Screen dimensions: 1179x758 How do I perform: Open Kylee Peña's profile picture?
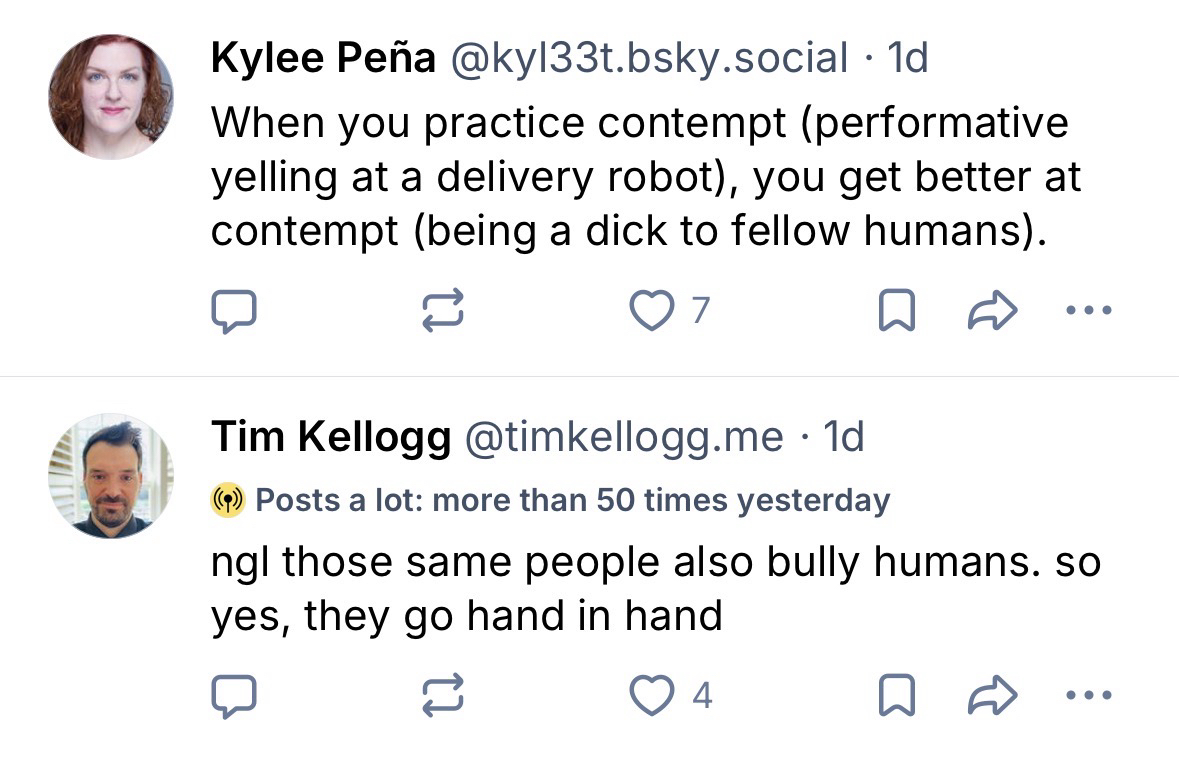click(111, 97)
